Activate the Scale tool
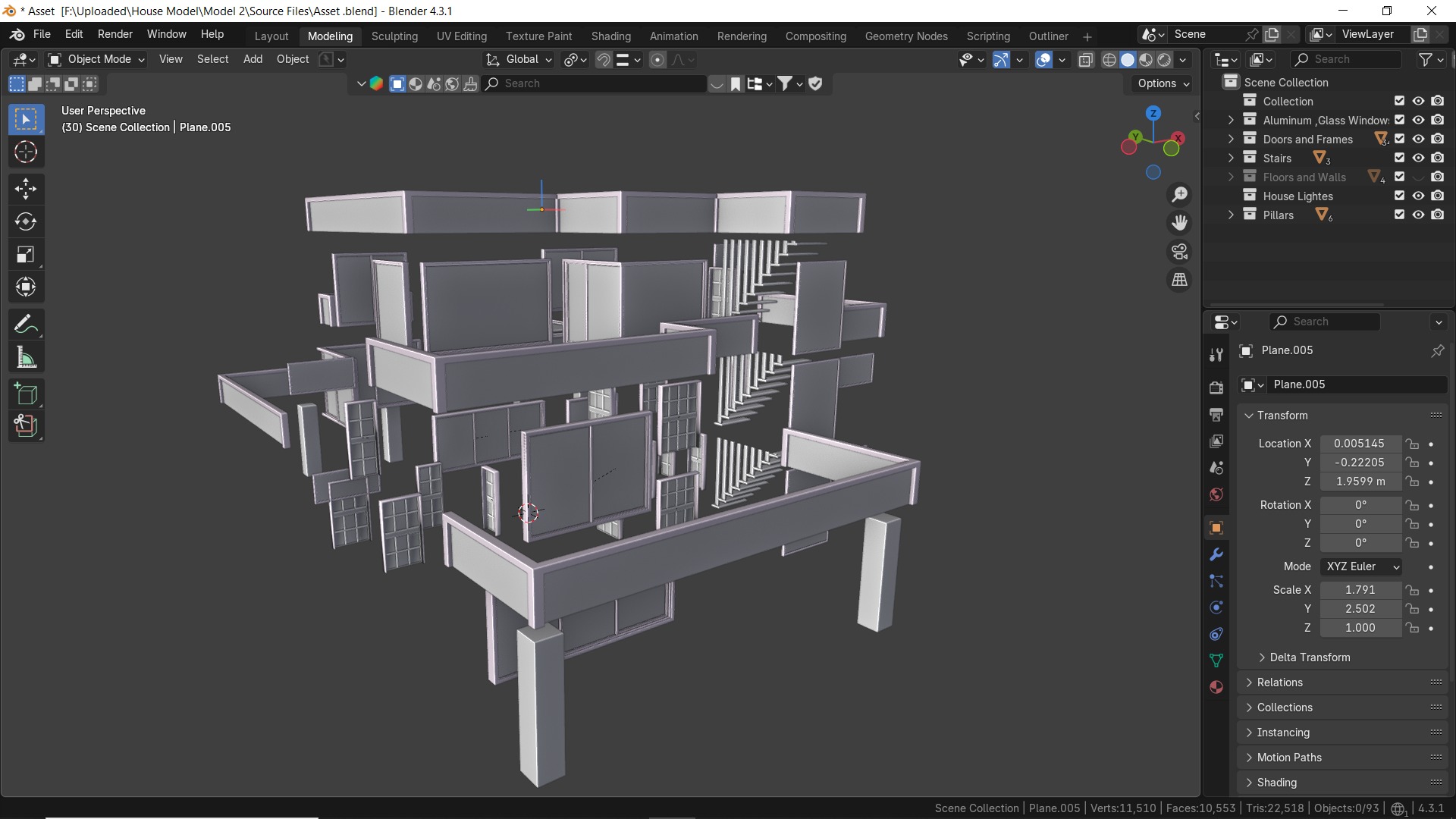1456x819 pixels. tap(26, 254)
